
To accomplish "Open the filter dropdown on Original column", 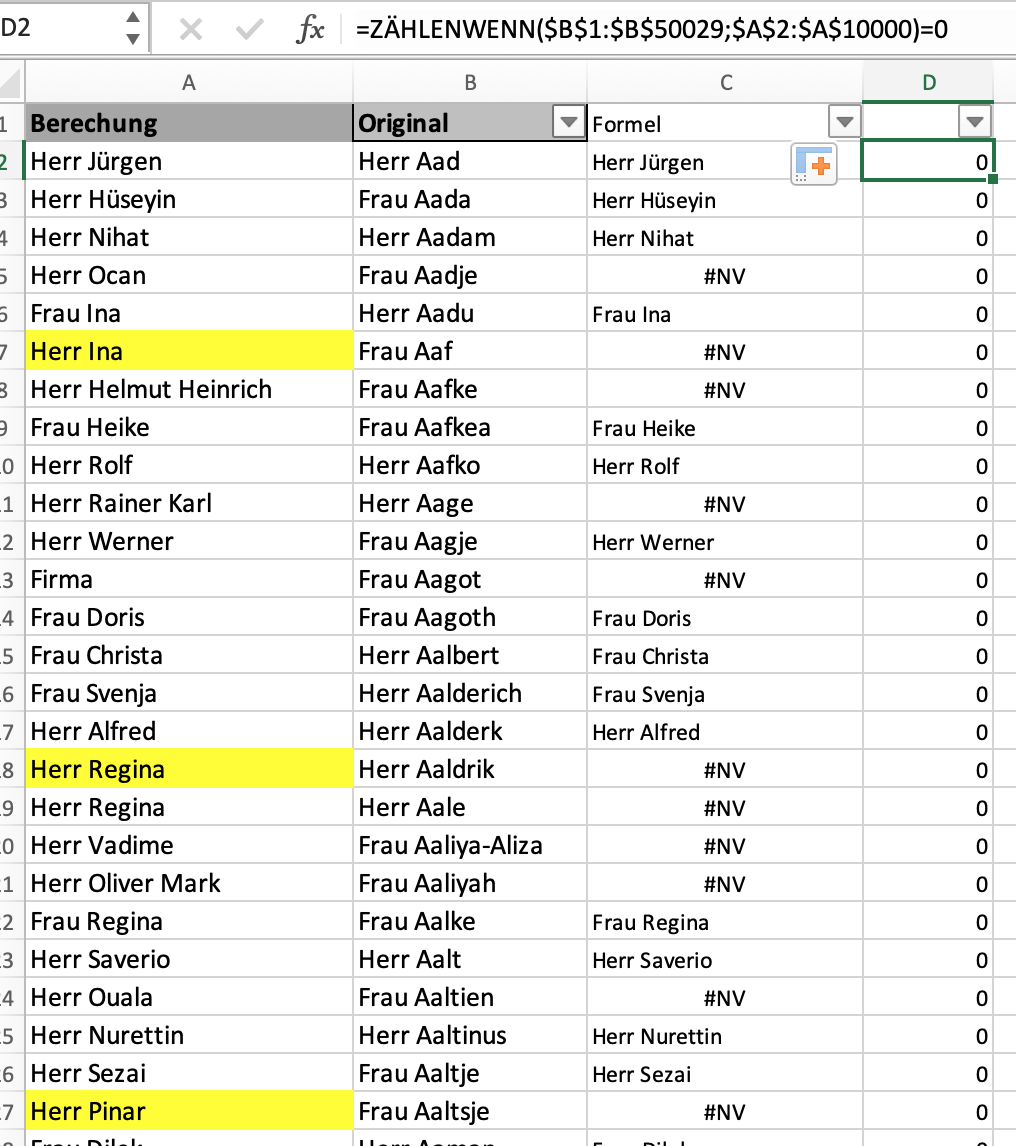I will 568,123.
